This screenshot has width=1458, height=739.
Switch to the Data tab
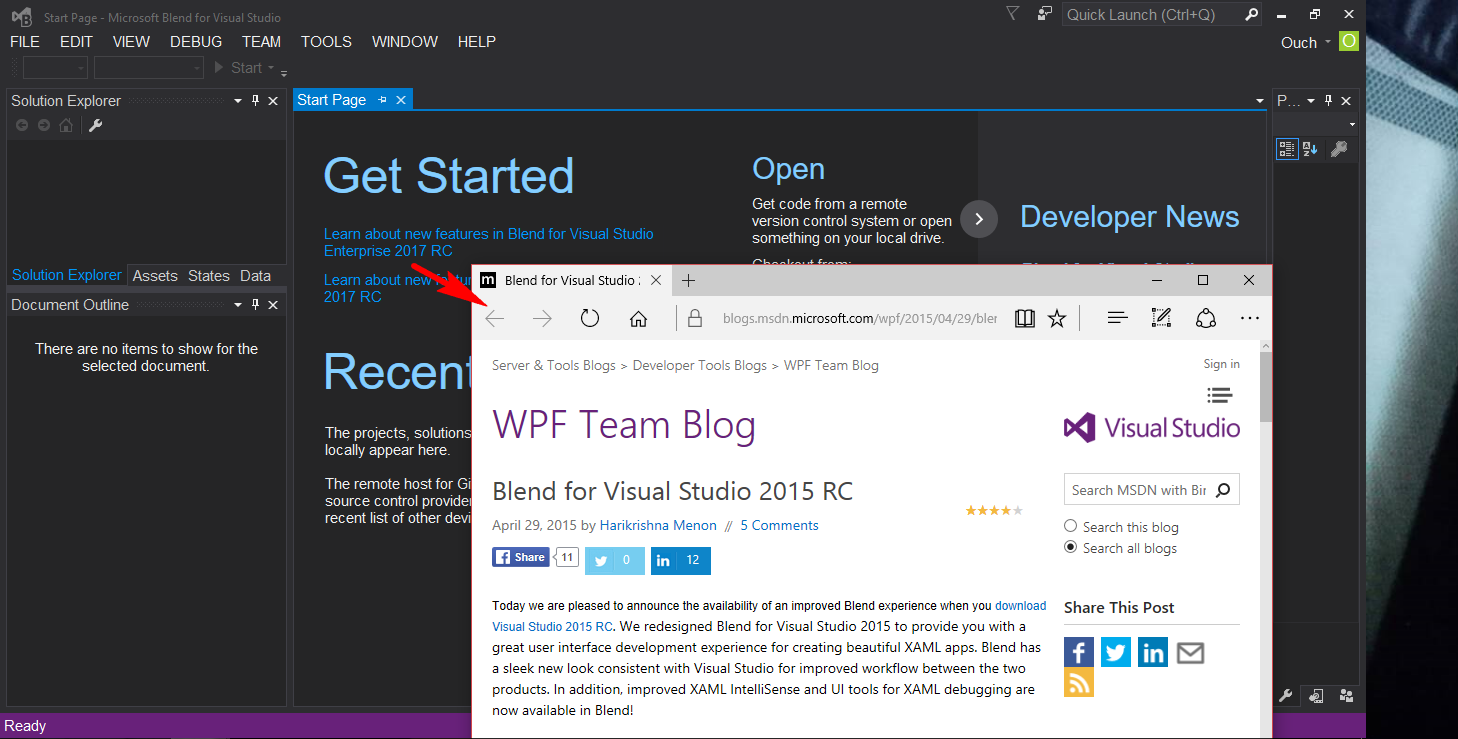[255, 276]
